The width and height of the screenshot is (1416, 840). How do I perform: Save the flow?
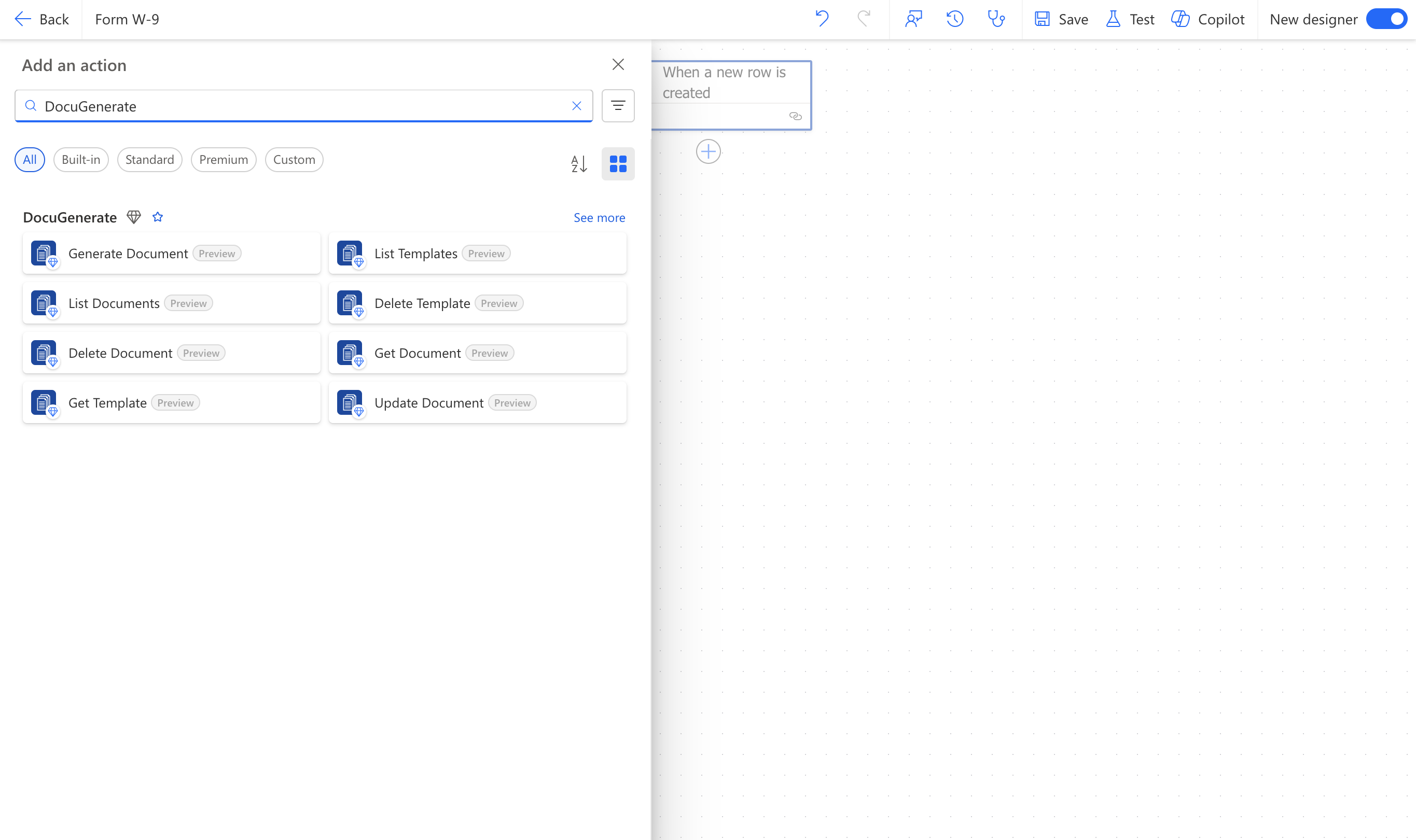click(x=1061, y=19)
